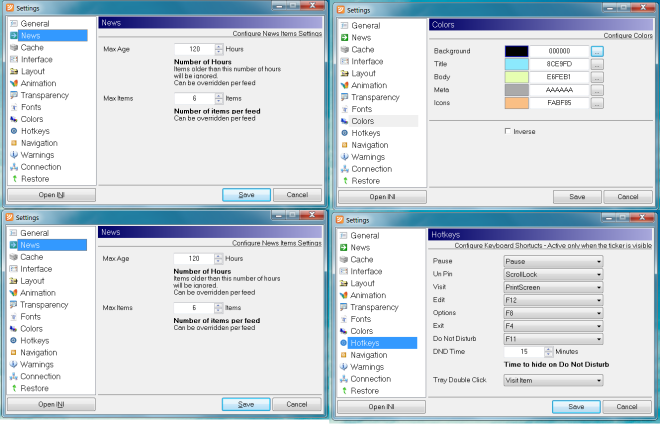Expand the Un Pin dropdown showing ScrollLock
This screenshot has width=660, height=424.
(x=551, y=273)
